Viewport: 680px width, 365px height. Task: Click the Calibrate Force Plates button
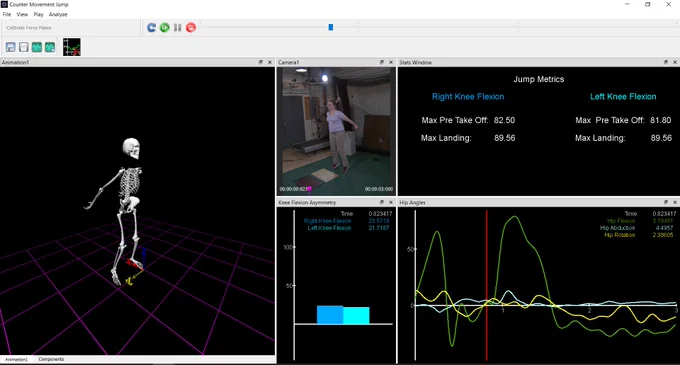(x=29, y=28)
